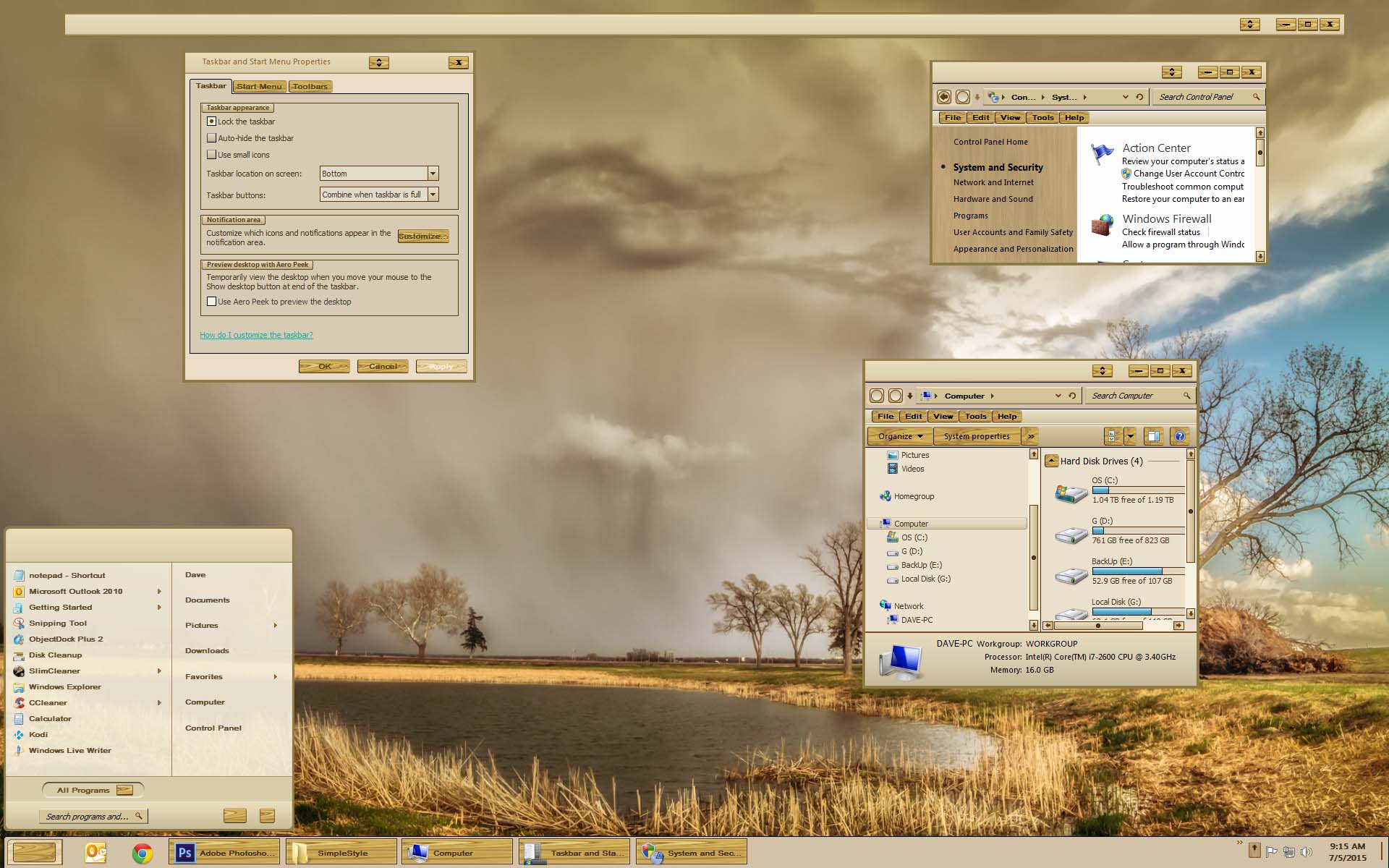Viewport: 1389px width, 868px height.
Task: Click the volume speaker icon in system tray
Action: point(1307,852)
